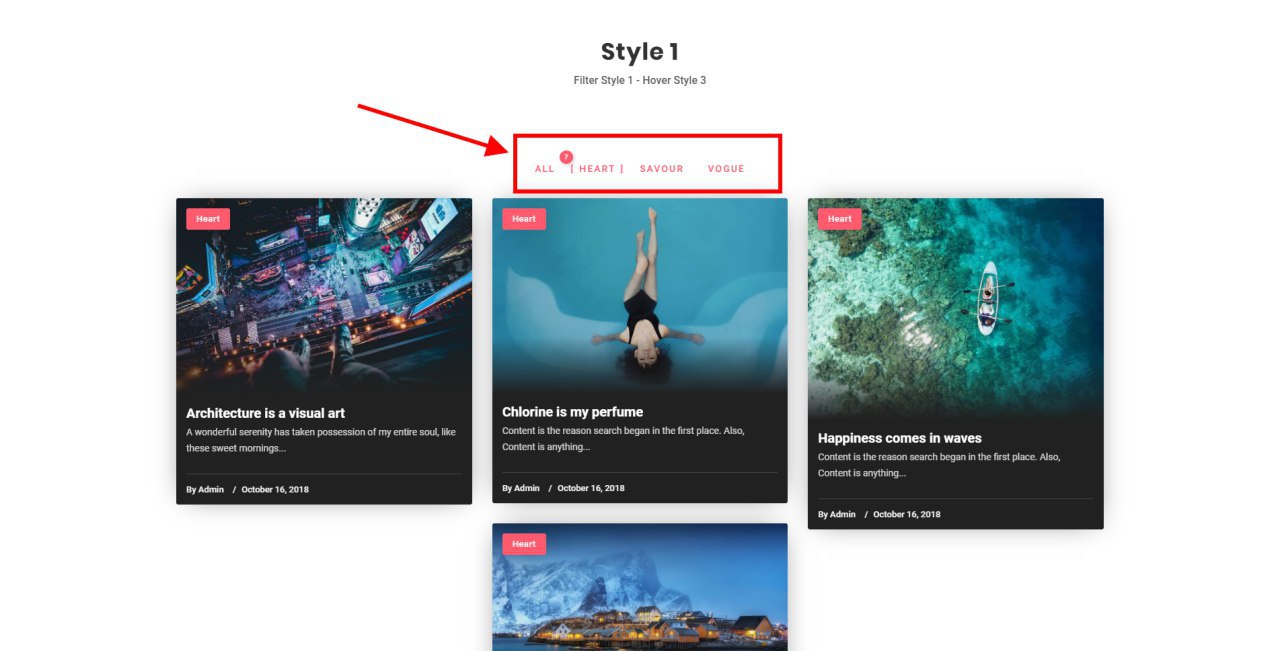The image size is (1280, 651).
Task: Click 'A wonderful serenity' excerpt text
Action: point(321,440)
